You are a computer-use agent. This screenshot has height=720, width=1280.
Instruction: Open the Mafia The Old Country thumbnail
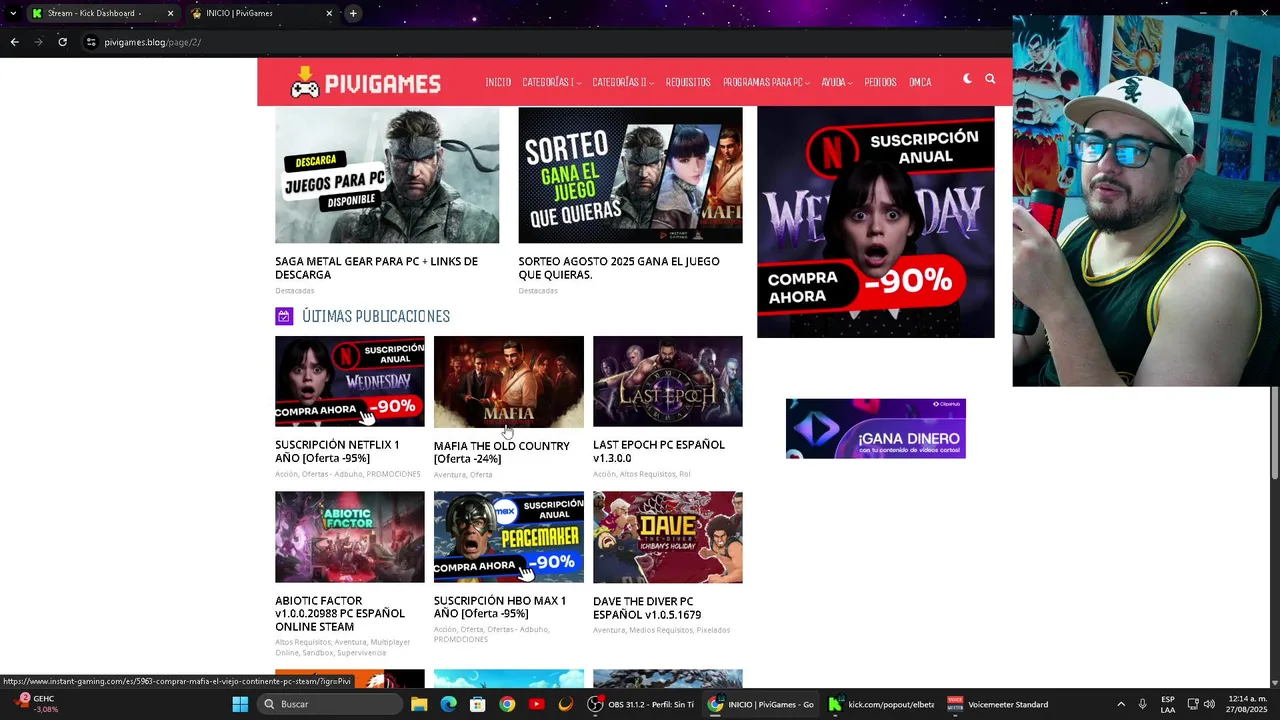point(509,382)
